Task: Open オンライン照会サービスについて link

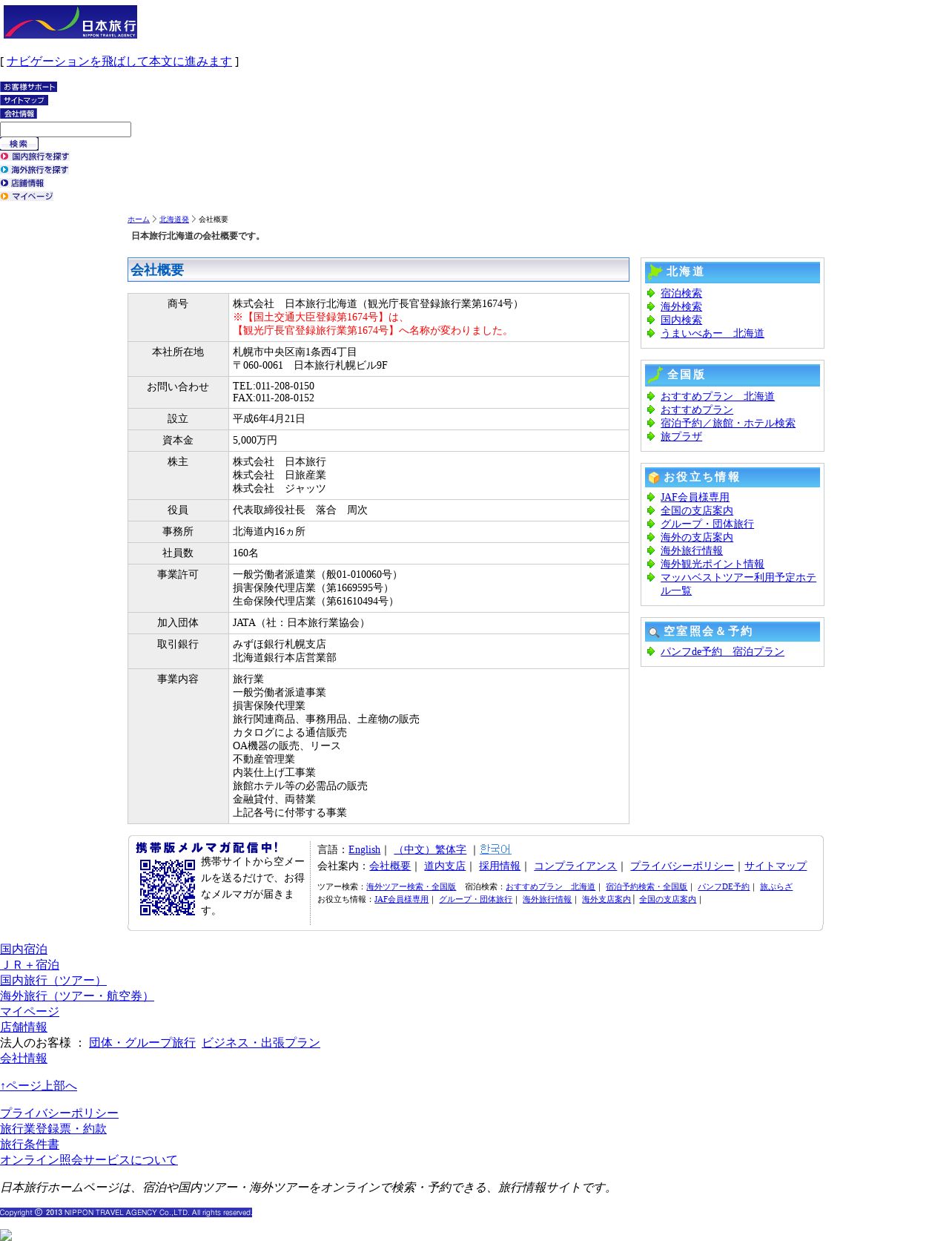Action: [x=89, y=1159]
